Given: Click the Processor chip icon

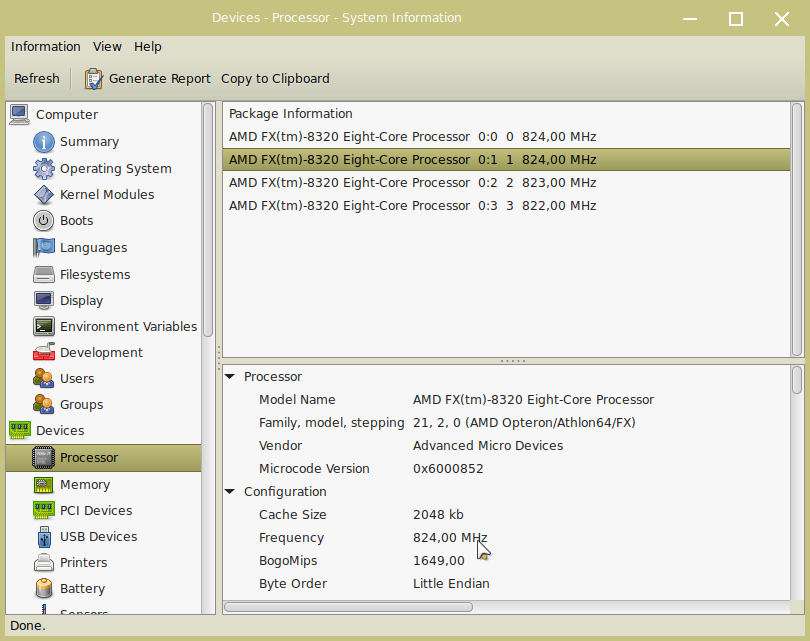Looking at the screenshot, I should tap(43, 457).
